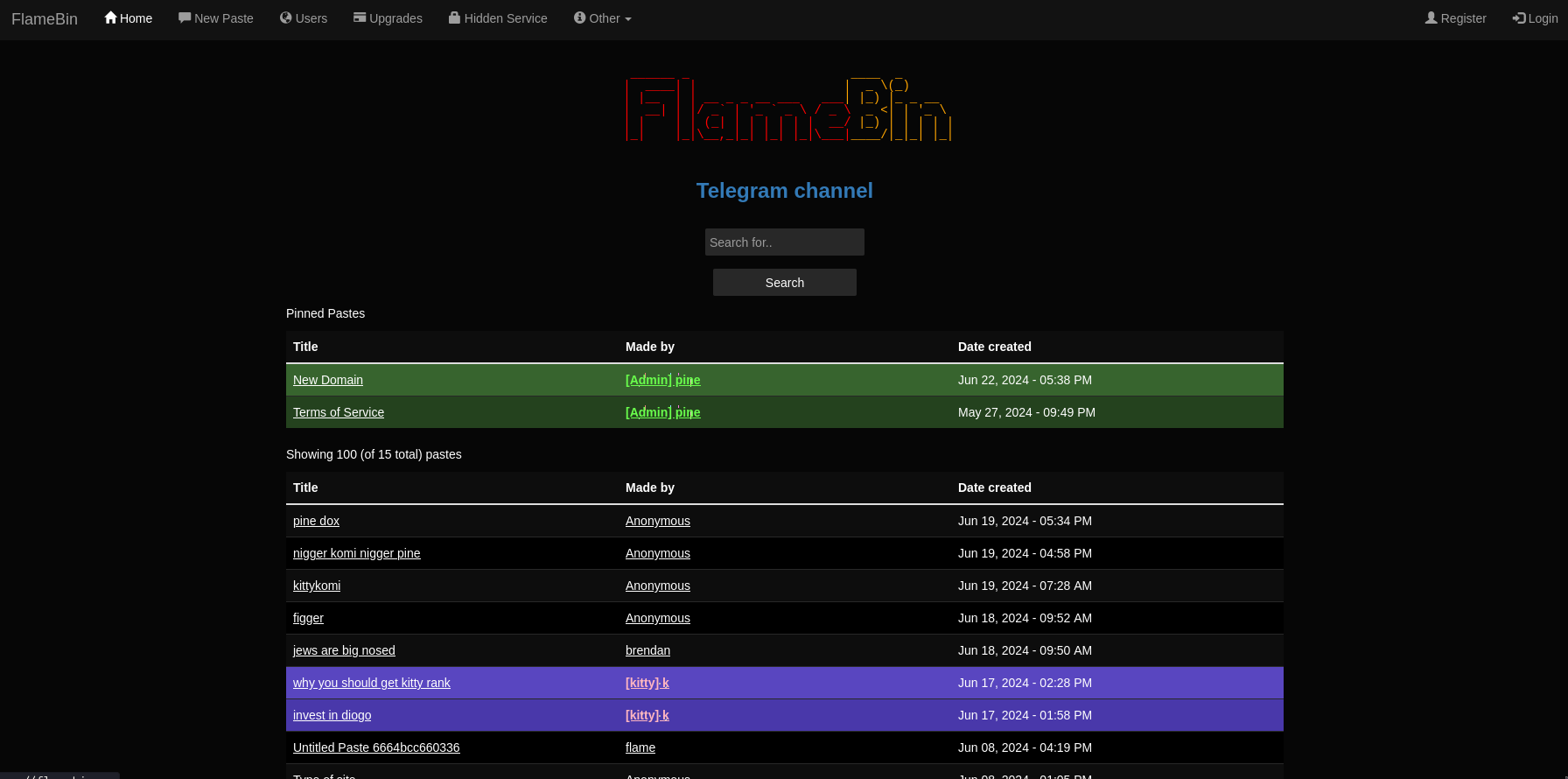Click the Search button

[785, 283]
